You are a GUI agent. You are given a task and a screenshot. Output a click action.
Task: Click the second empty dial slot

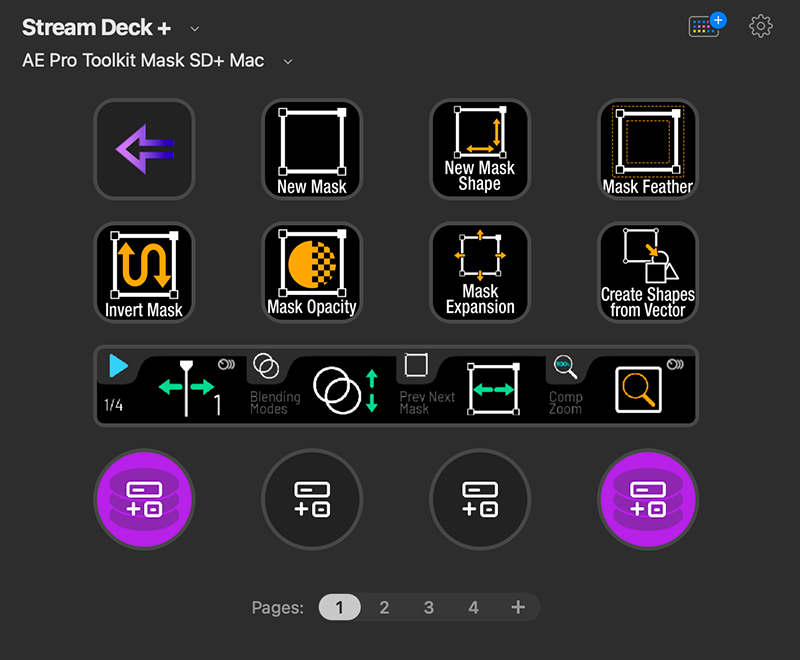coord(312,499)
